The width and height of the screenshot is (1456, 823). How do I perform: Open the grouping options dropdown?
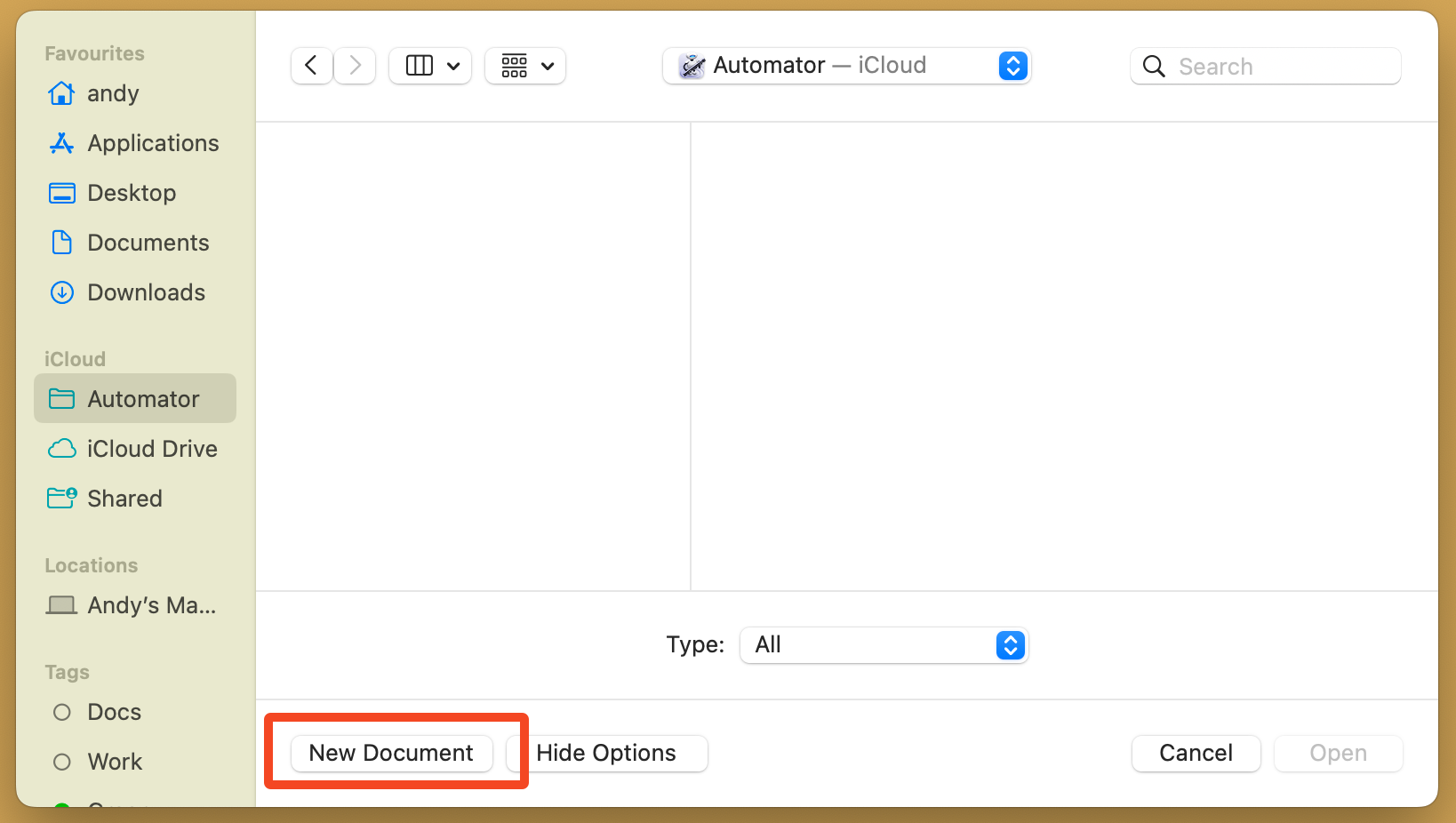click(x=524, y=65)
